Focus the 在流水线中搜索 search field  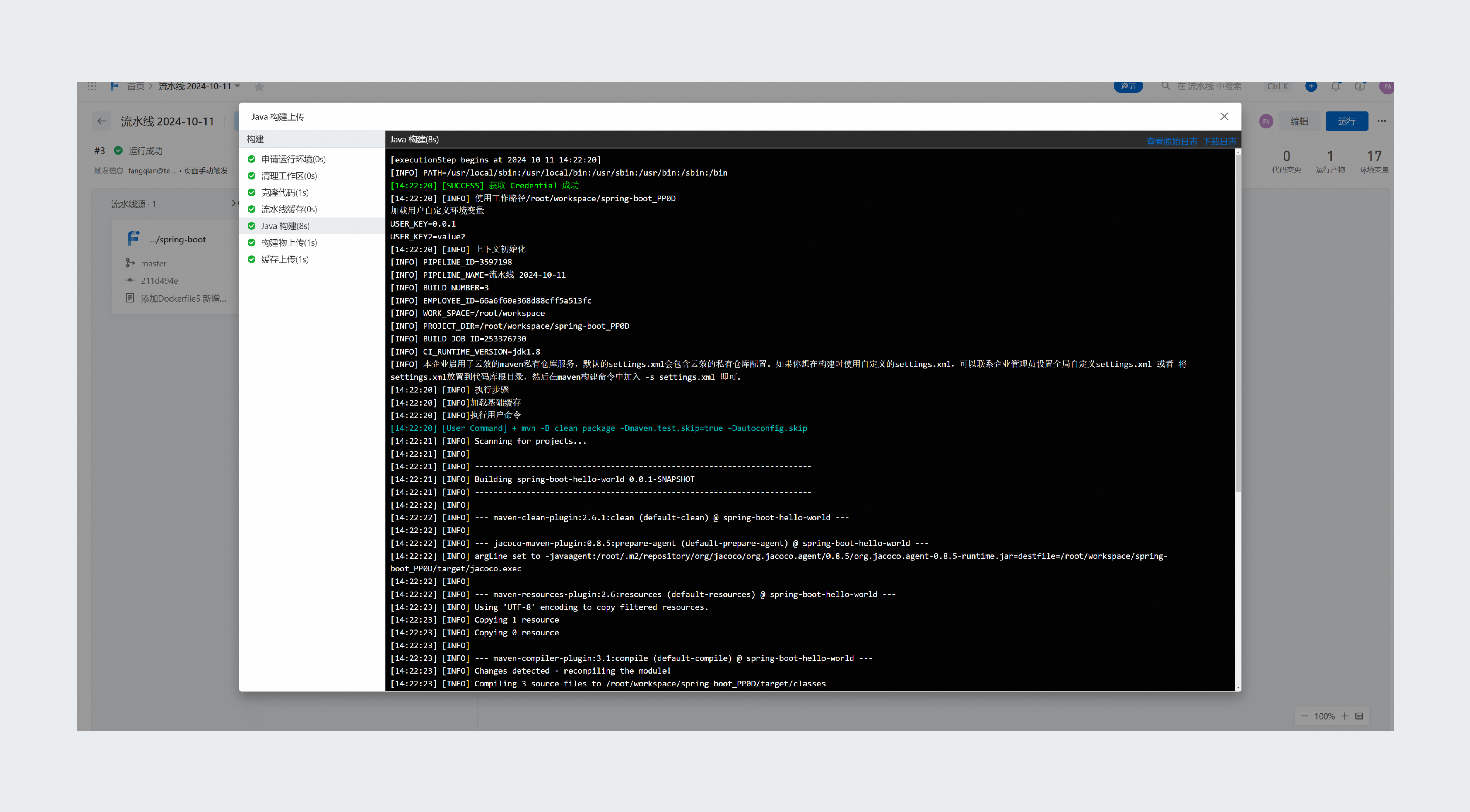pos(1208,86)
